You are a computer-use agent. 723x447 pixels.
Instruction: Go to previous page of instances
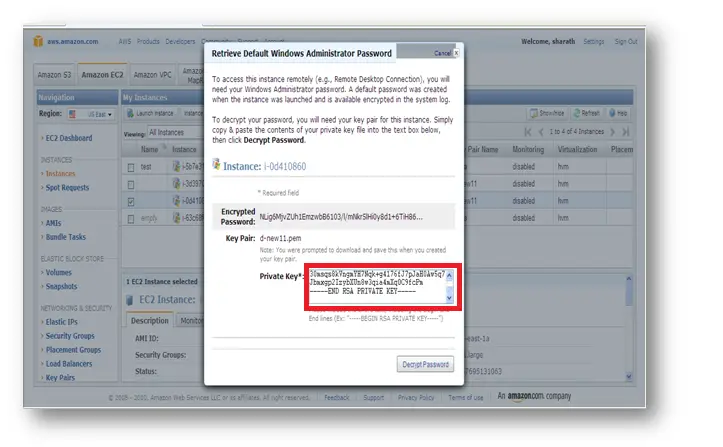point(541,132)
